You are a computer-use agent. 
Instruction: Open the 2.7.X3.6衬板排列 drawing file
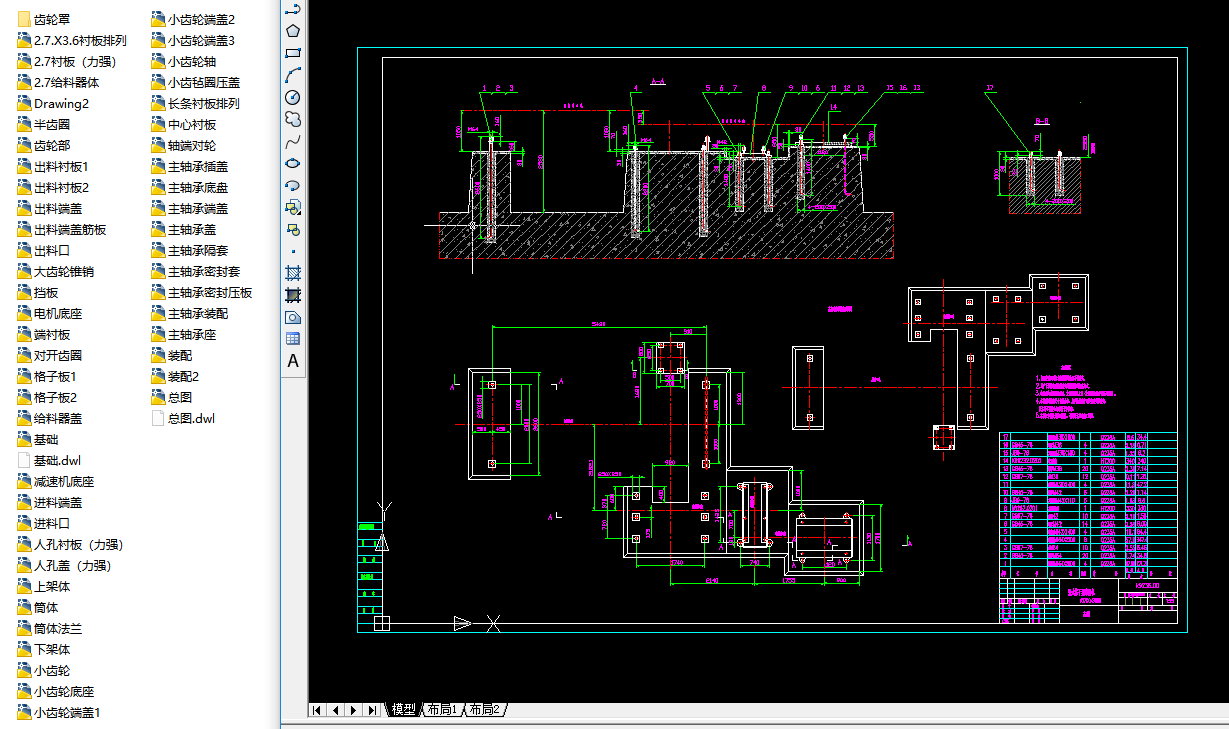coord(72,40)
